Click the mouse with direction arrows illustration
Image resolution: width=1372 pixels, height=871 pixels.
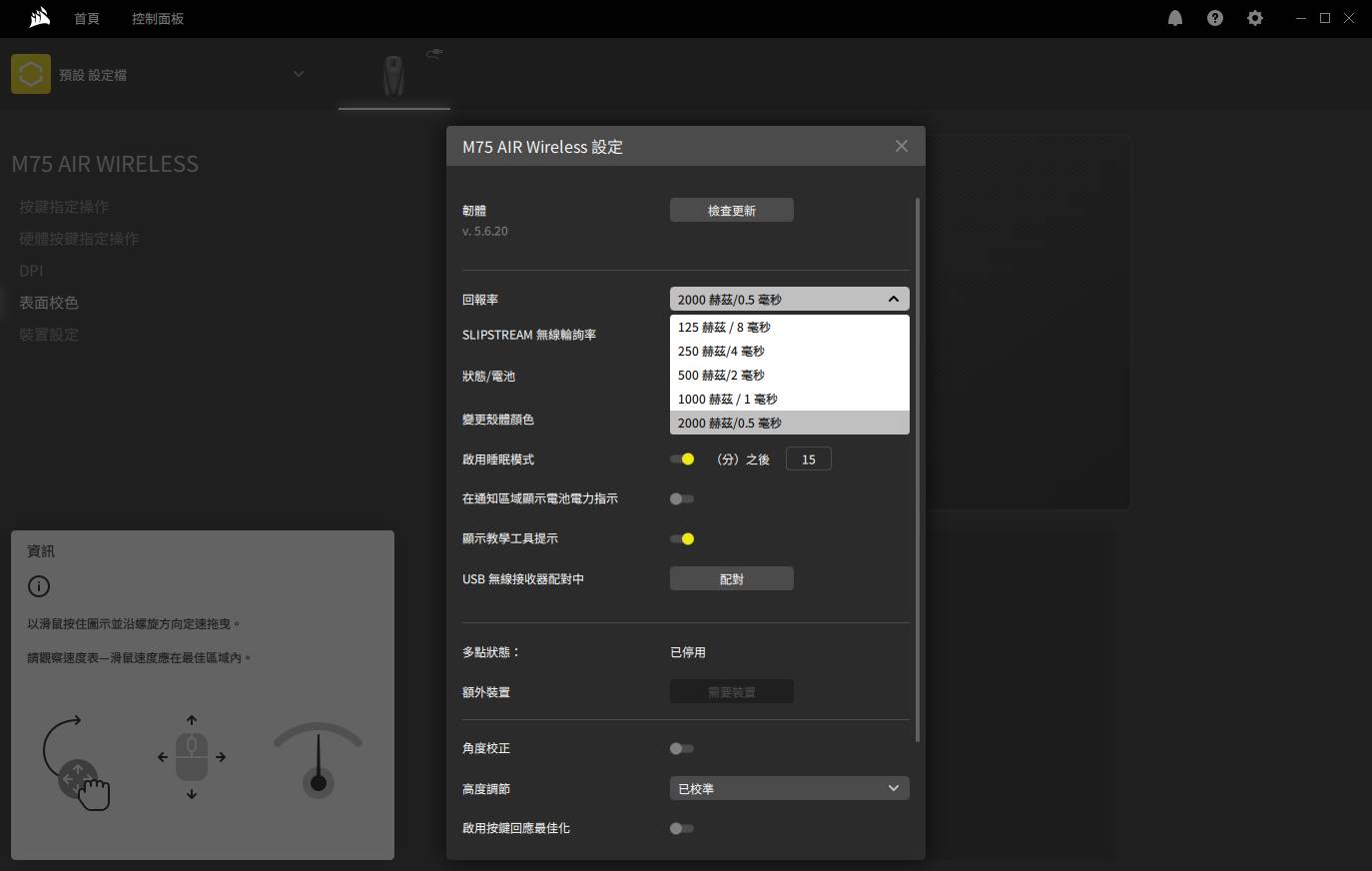192,757
